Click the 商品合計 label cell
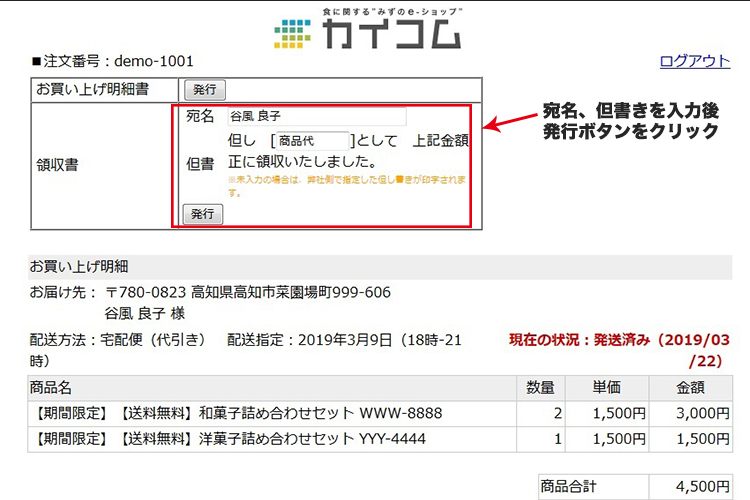Image resolution: width=750 pixels, height=500 pixels. (x=568, y=486)
